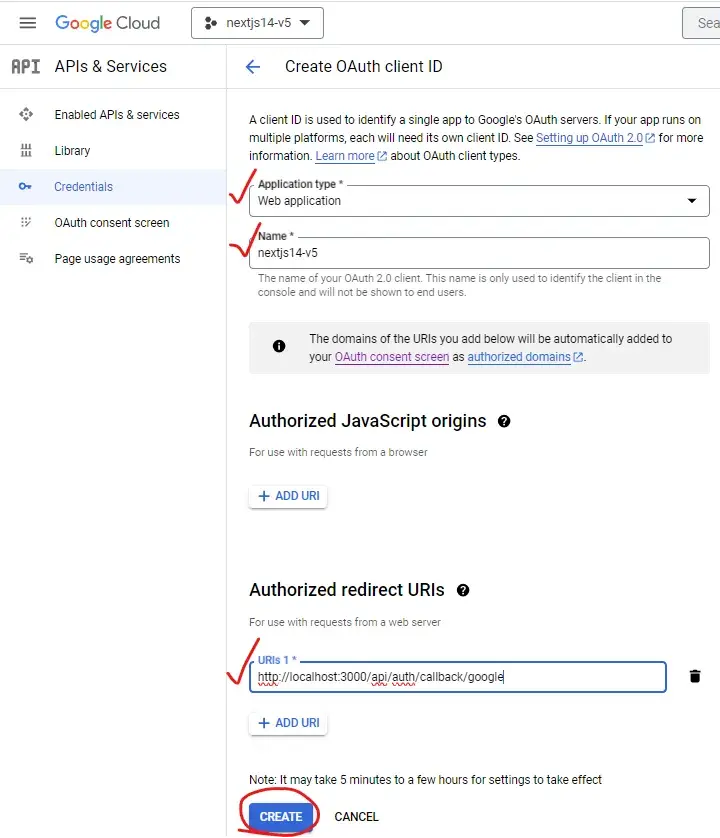Go to OAuth consent screen in sidebar

coord(111,223)
